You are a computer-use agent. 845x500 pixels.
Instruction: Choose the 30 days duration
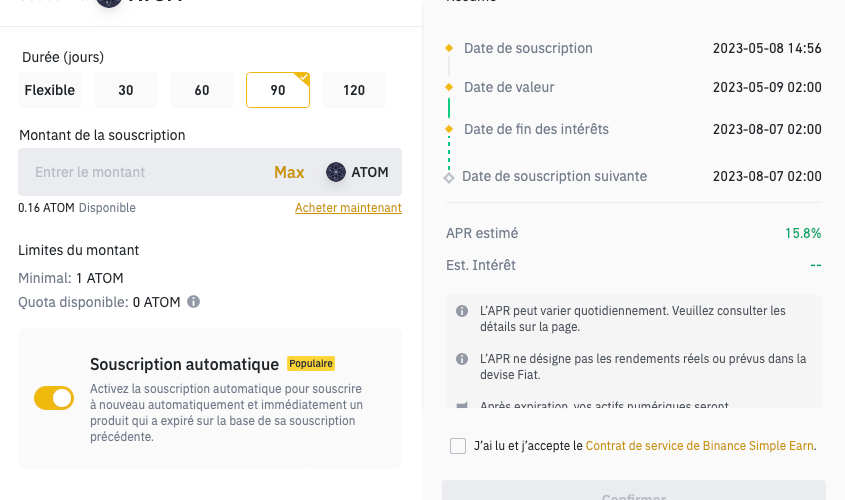126,90
